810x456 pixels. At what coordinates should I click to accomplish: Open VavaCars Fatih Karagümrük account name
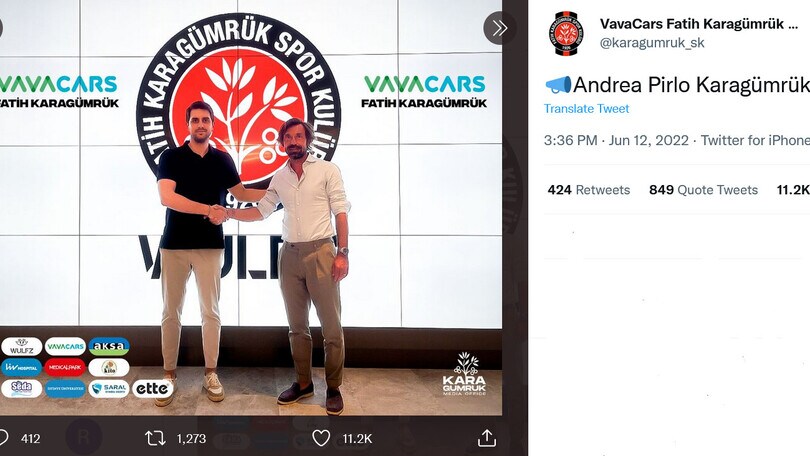(x=699, y=24)
